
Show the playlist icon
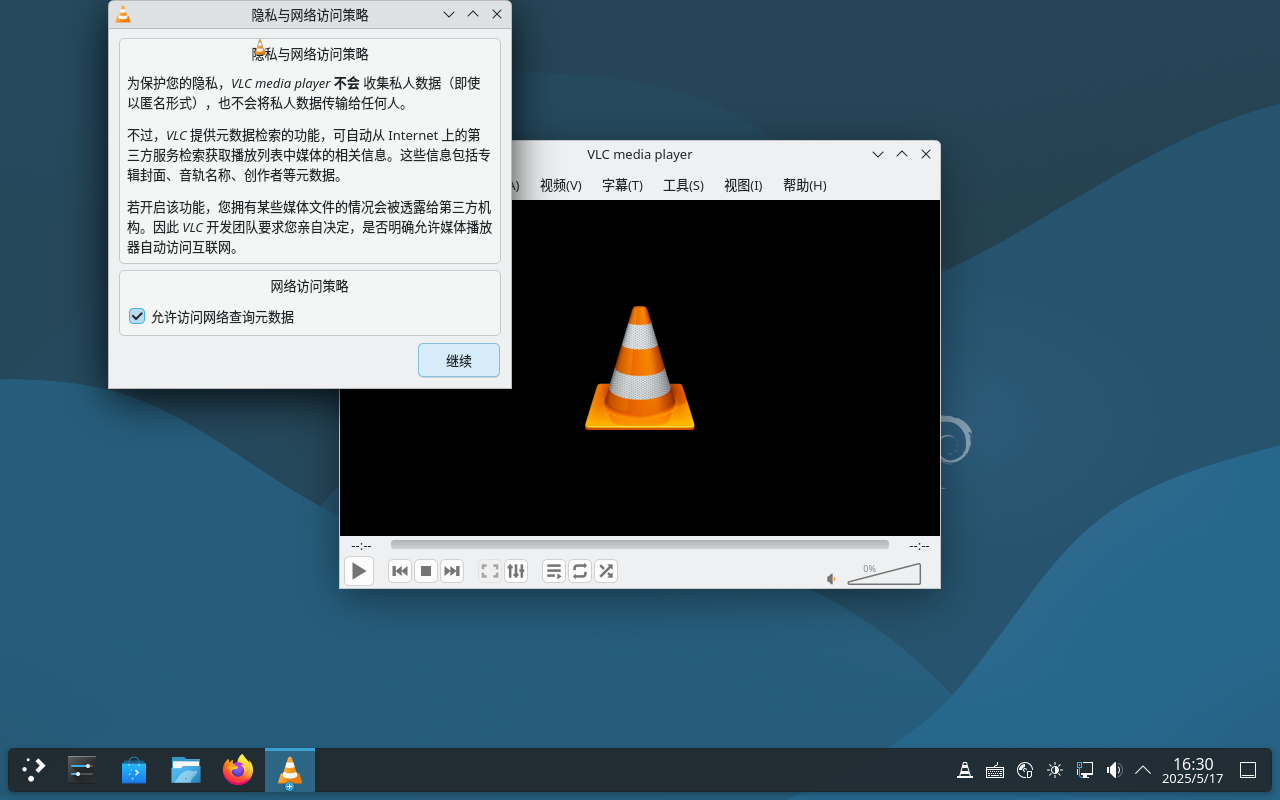tap(554, 571)
